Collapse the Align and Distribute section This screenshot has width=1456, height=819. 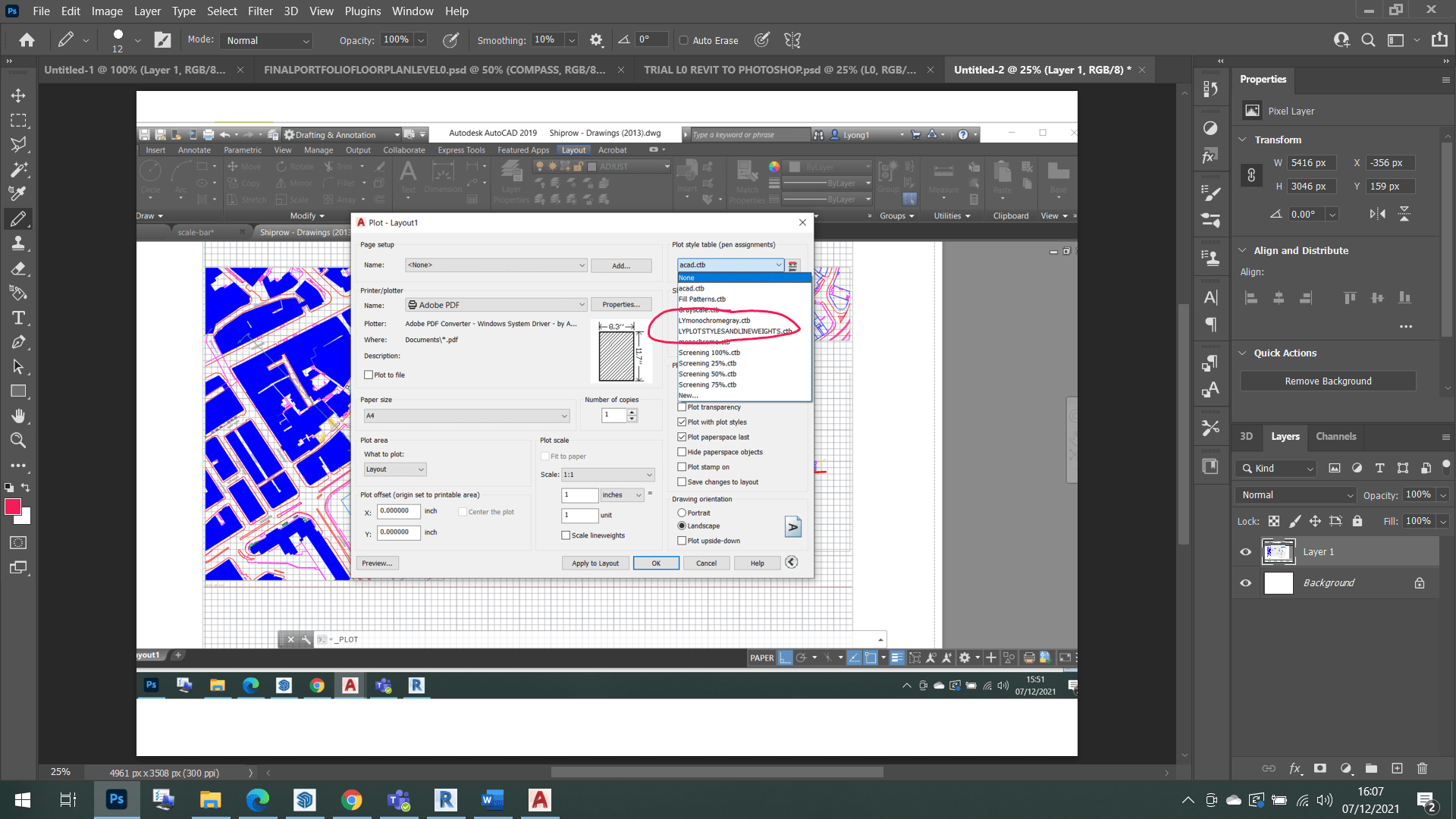tap(1242, 250)
